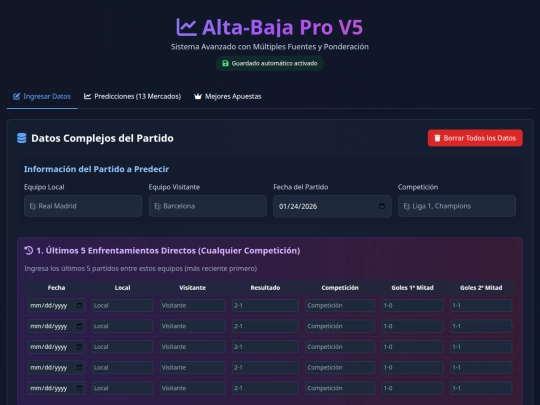Image resolution: width=540 pixels, height=405 pixels.
Task: Click first row Goles 2ª Mitad field
Action: (x=481, y=305)
